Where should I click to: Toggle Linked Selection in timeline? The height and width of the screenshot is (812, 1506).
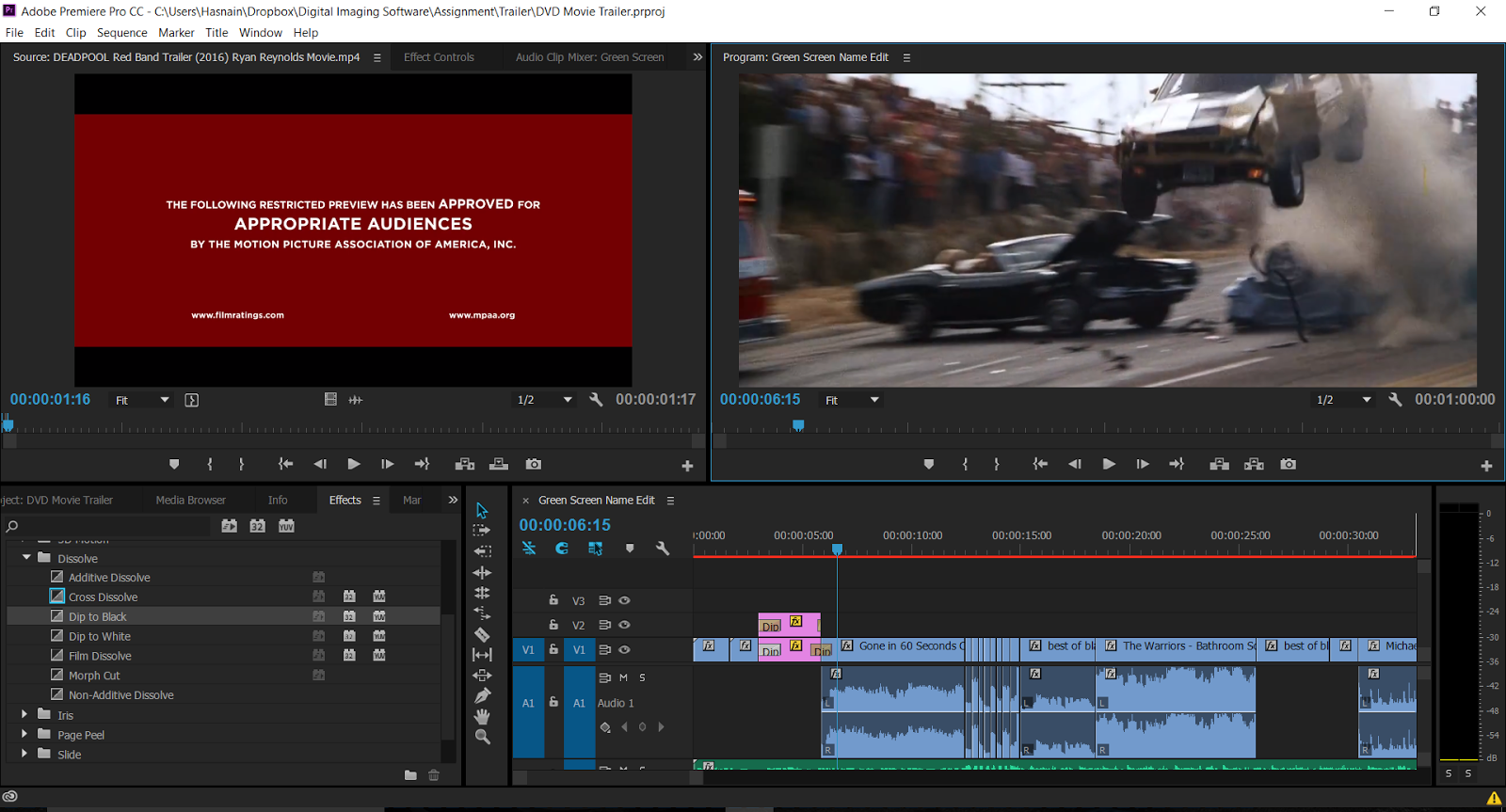596,548
